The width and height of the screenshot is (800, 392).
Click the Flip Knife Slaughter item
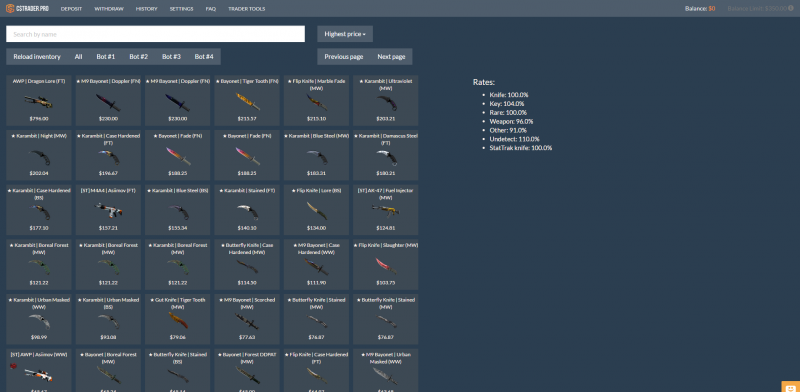(386, 264)
